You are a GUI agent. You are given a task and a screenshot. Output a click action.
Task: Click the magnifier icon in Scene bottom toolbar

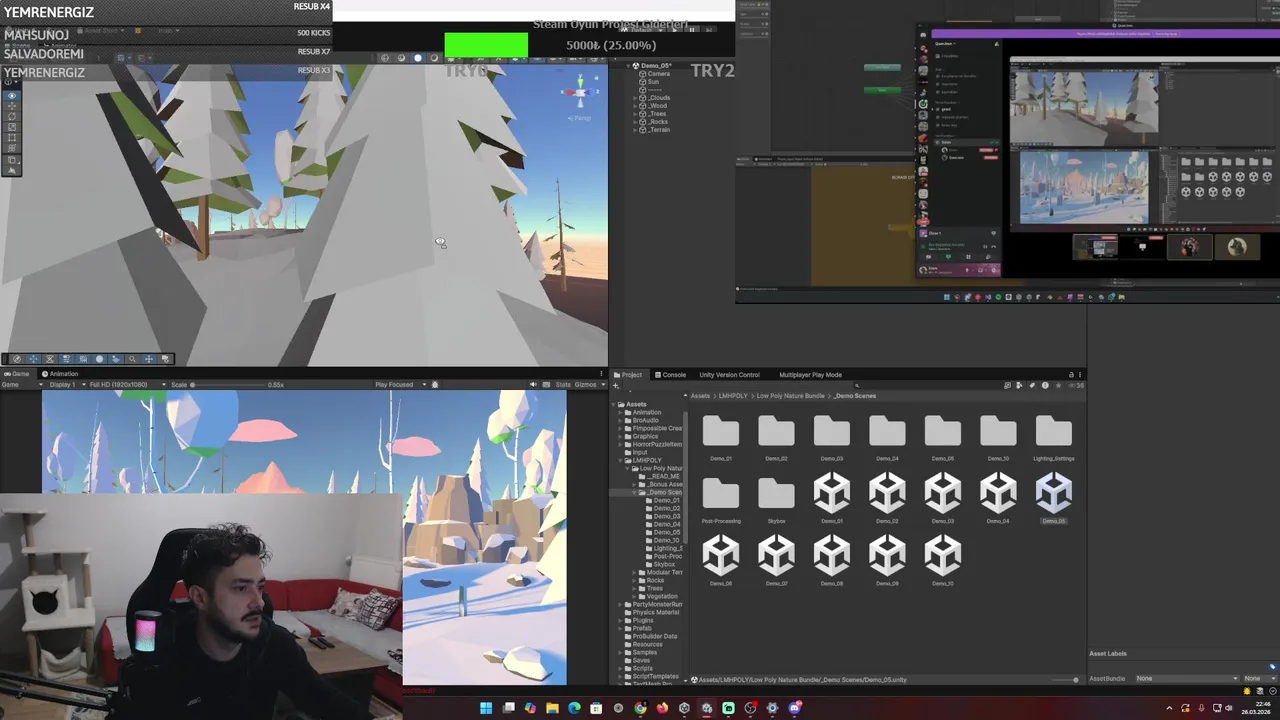132,359
